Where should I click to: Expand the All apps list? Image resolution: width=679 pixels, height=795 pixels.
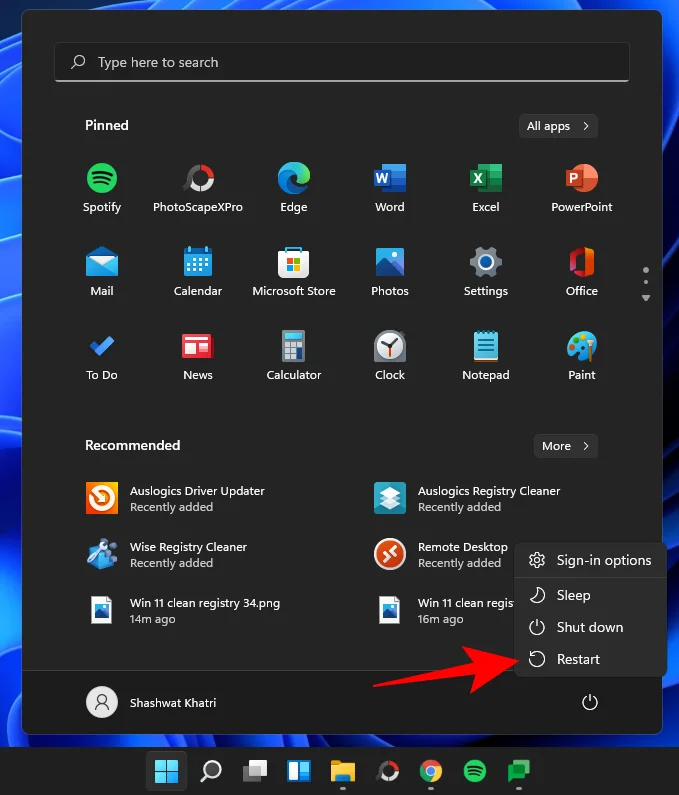[559, 126]
